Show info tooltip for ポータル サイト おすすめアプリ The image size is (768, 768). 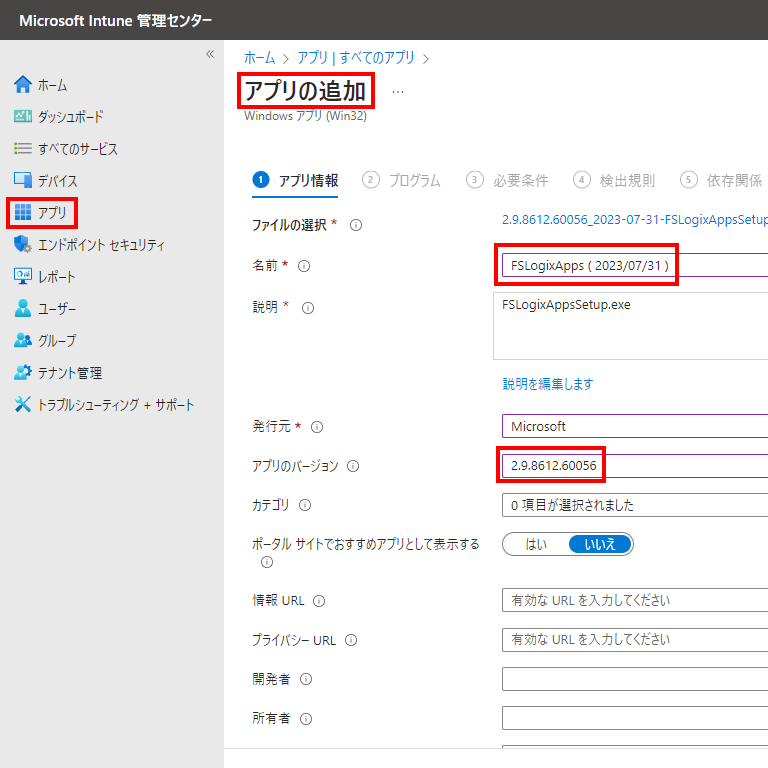267,562
